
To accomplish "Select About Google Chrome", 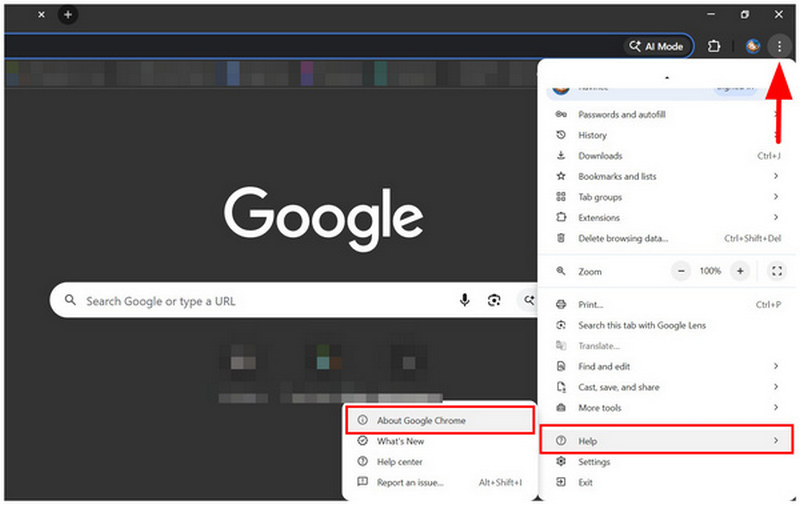I will pos(440,420).
